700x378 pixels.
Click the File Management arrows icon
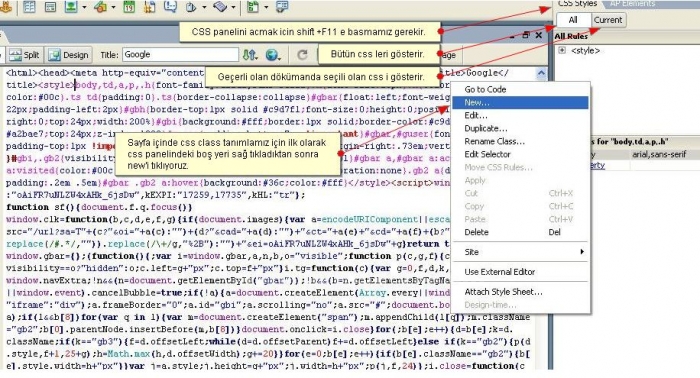pyautogui.click(x=250, y=55)
